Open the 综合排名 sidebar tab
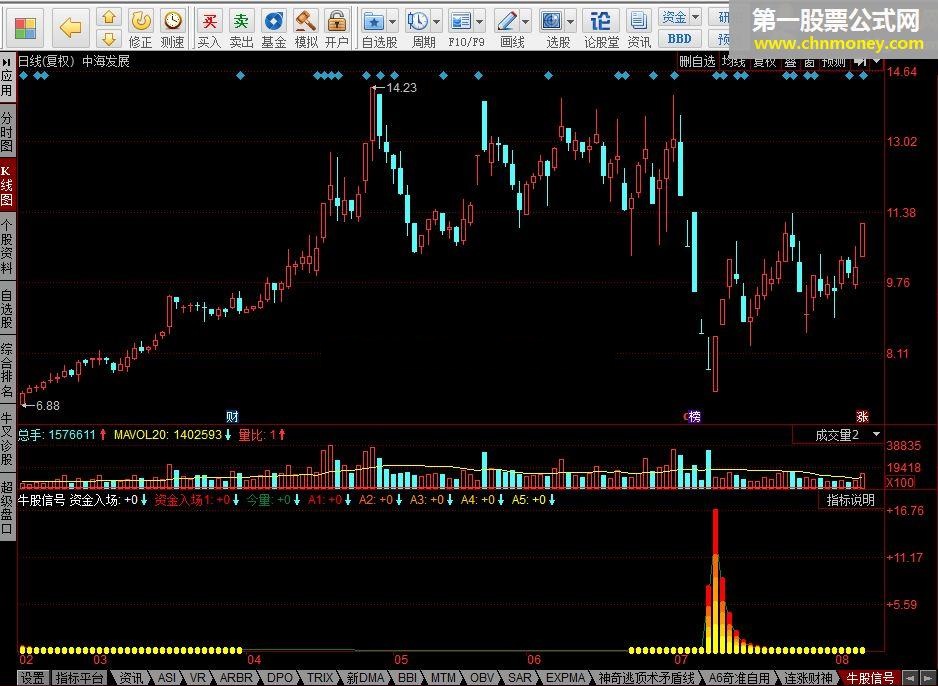Image resolution: width=938 pixels, height=686 pixels. point(7,370)
